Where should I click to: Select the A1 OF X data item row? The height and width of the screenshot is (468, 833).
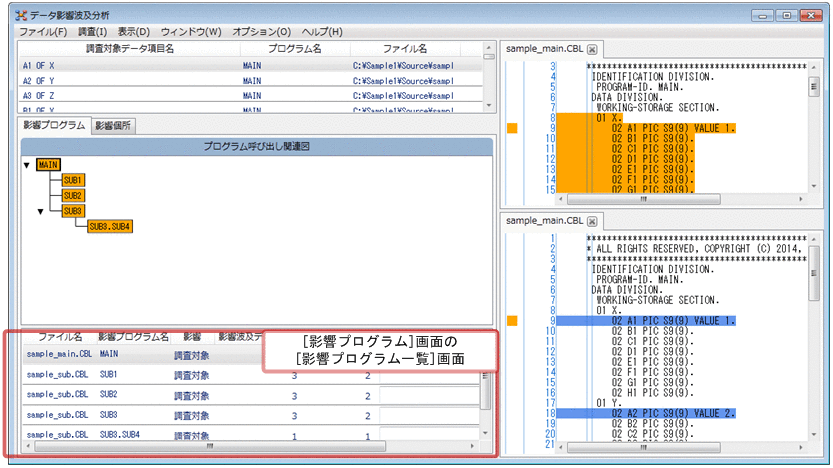[x=250, y=66]
